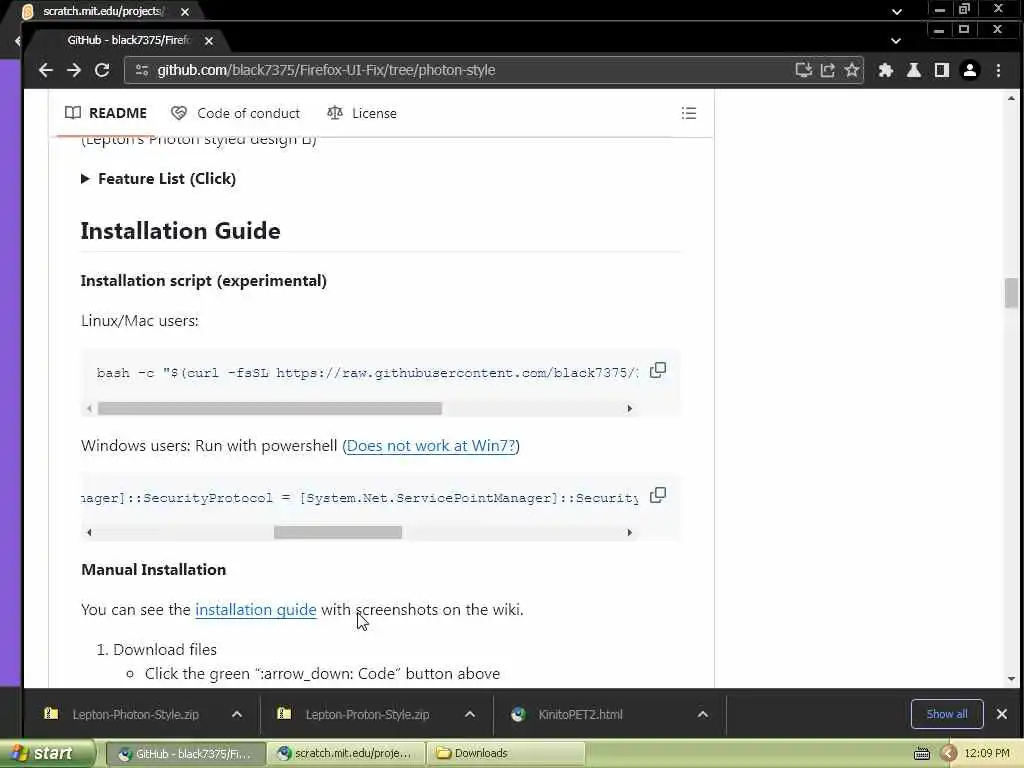
Task: Open the Extensions puzzle icon
Action: coord(886,71)
